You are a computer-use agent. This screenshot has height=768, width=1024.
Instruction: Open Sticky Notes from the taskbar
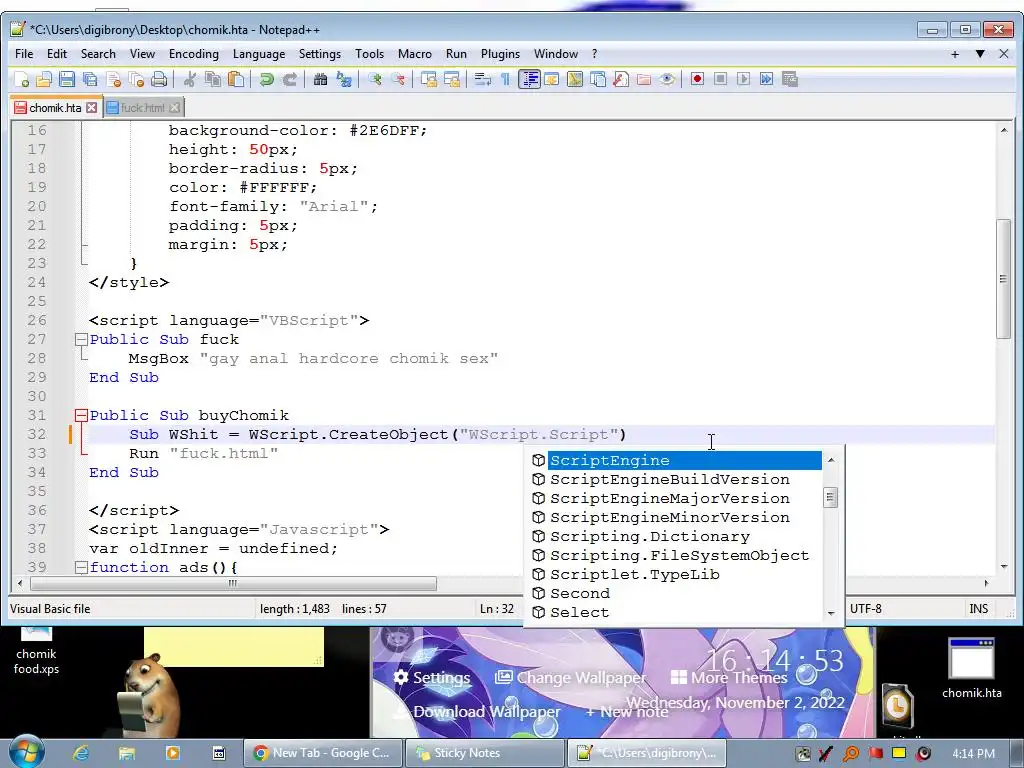pyautogui.click(x=485, y=753)
